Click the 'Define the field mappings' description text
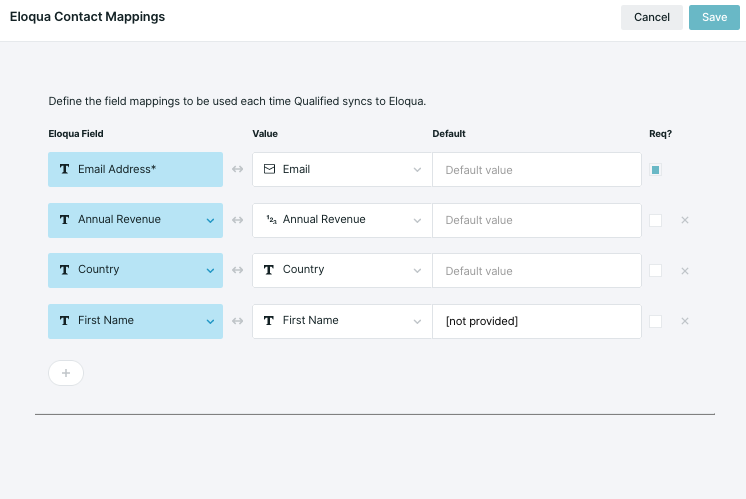 click(237, 101)
